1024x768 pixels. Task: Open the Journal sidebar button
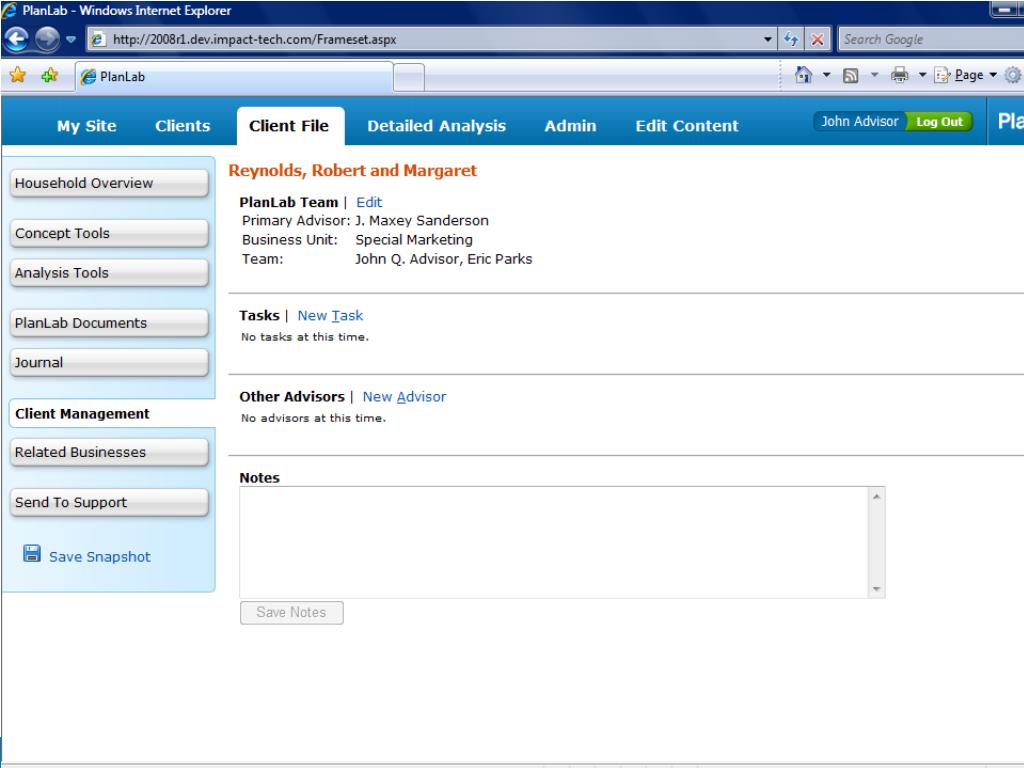pyautogui.click(x=109, y=362)
